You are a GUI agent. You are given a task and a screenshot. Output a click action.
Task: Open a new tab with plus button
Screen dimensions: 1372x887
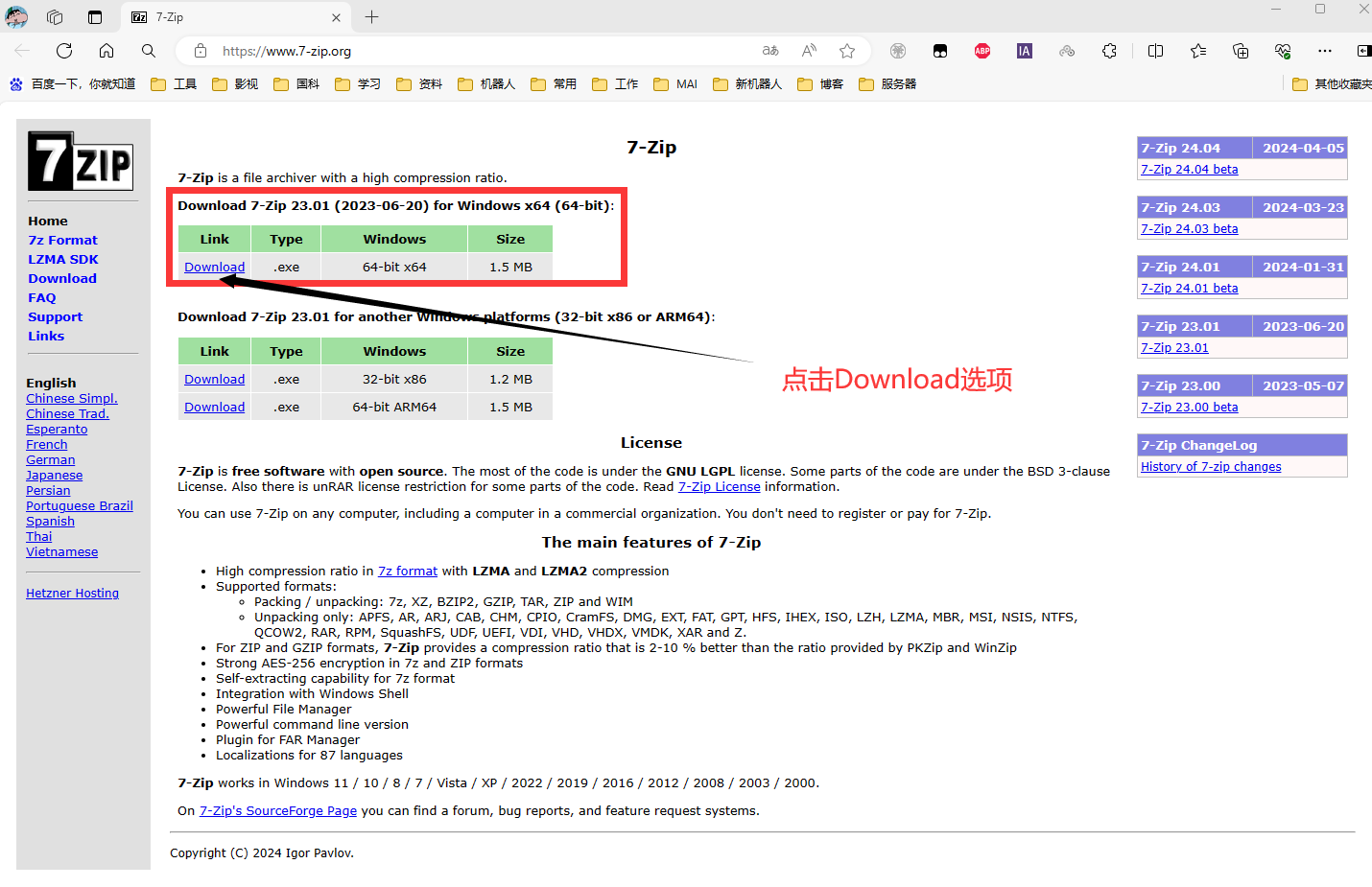click(372, 17)
